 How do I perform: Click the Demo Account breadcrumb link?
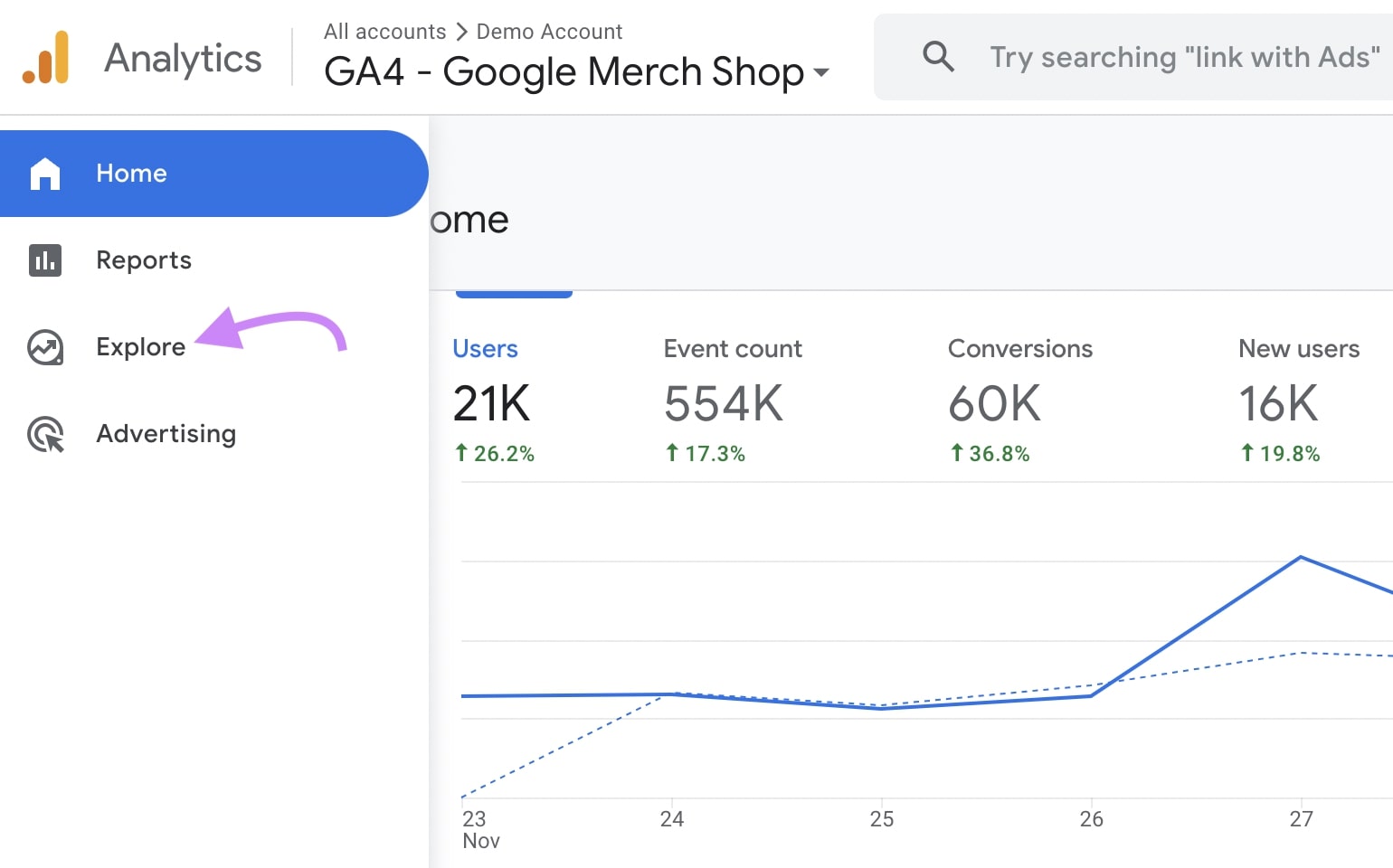(549, 32)
